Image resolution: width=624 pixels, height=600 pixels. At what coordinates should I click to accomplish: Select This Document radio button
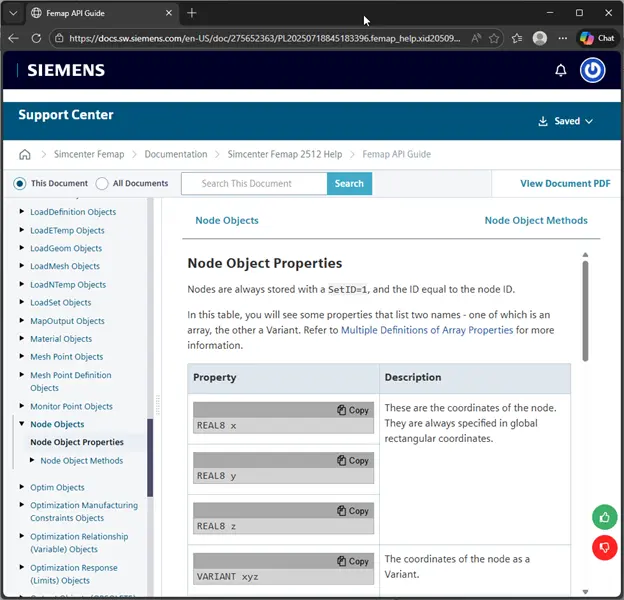20,183
